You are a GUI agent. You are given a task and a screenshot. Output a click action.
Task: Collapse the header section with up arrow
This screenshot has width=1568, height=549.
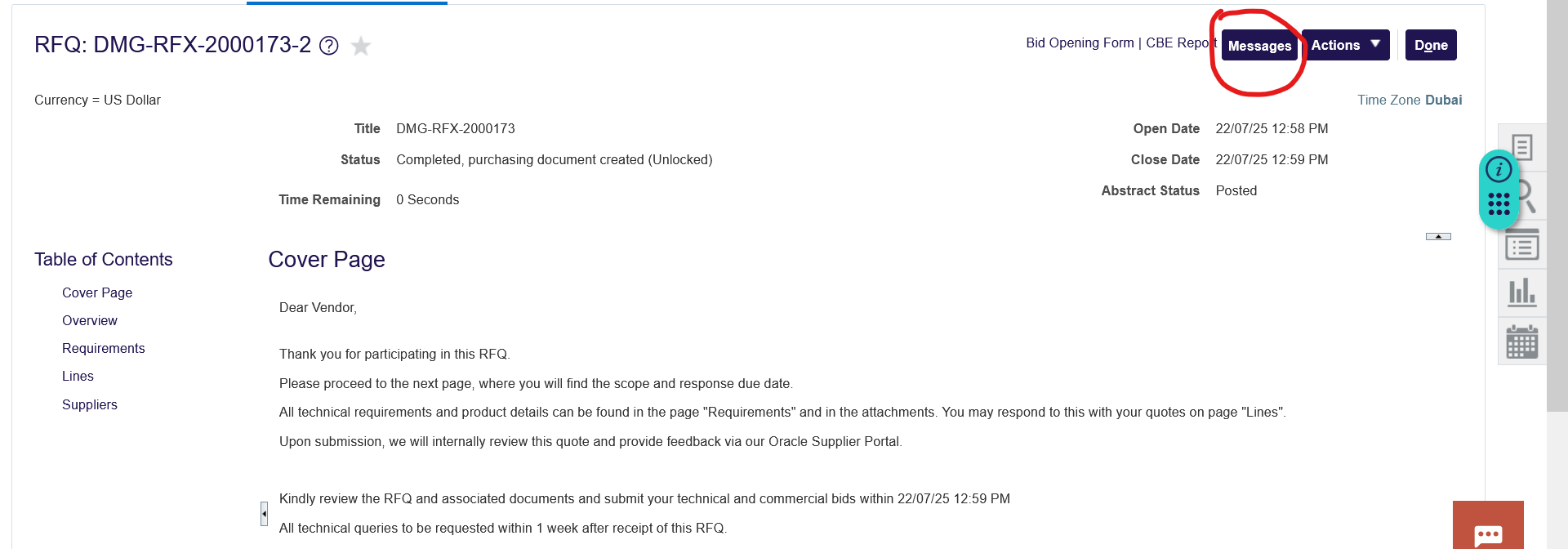tap(1438, 236)
